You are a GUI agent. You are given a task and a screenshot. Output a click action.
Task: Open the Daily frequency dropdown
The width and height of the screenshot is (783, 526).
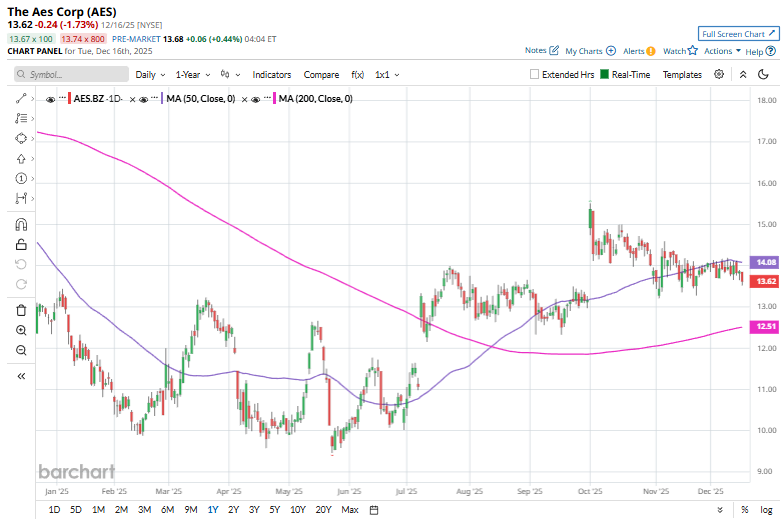click(x=150, y=74)
